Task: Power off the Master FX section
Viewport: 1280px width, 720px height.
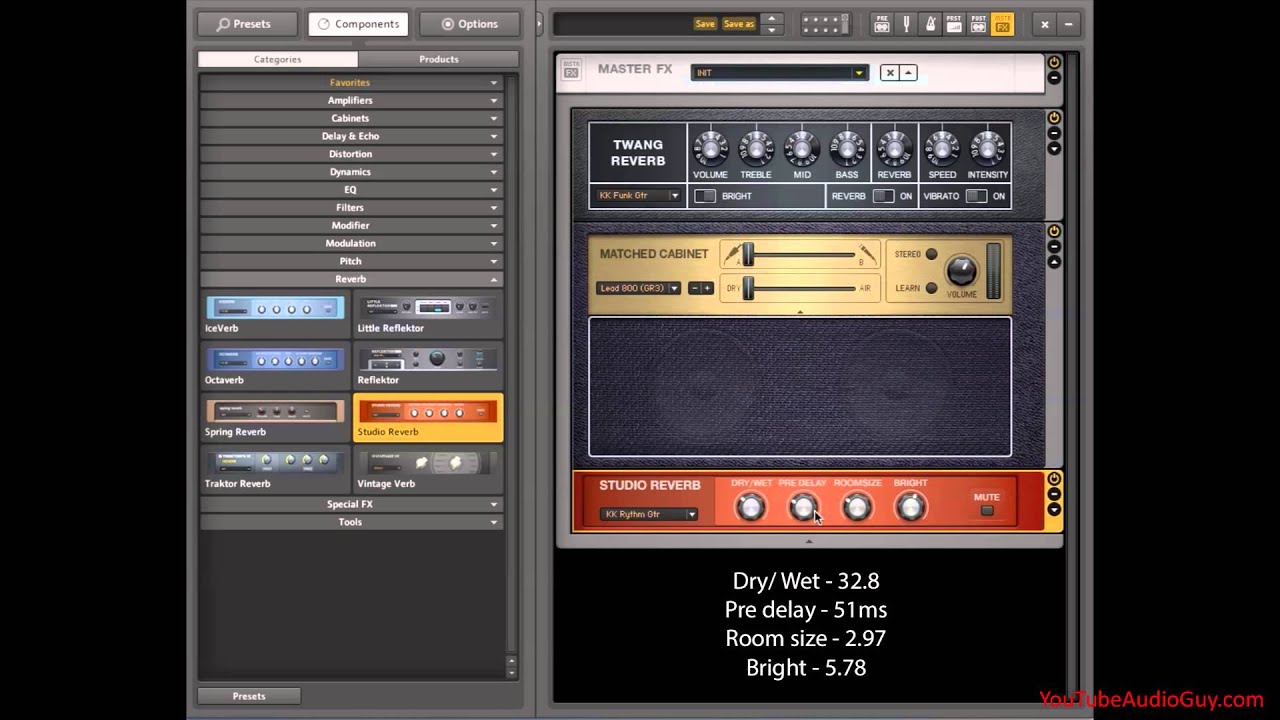Action: coord(1054,63)
